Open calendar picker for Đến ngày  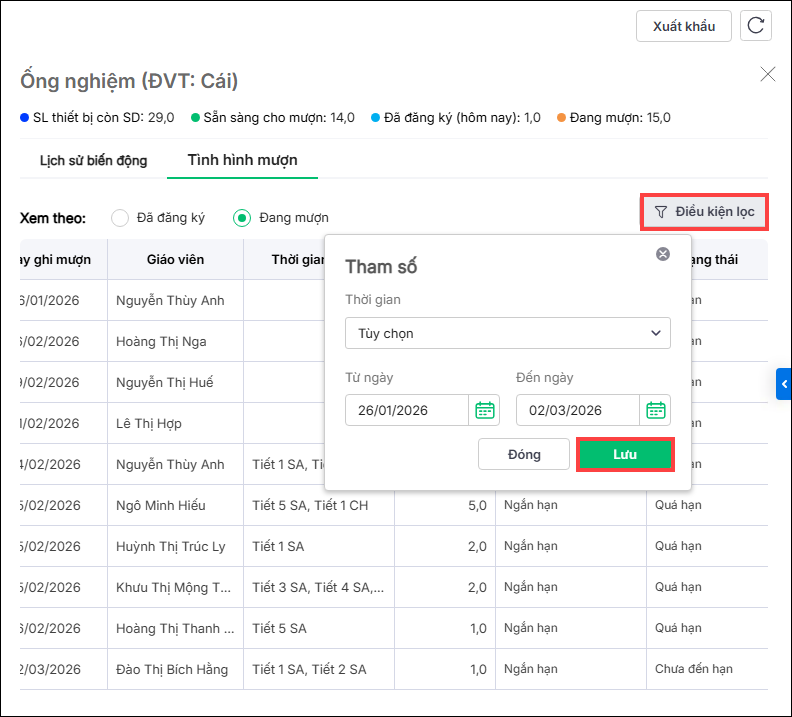pyautogui.click(x=656, y=410)
